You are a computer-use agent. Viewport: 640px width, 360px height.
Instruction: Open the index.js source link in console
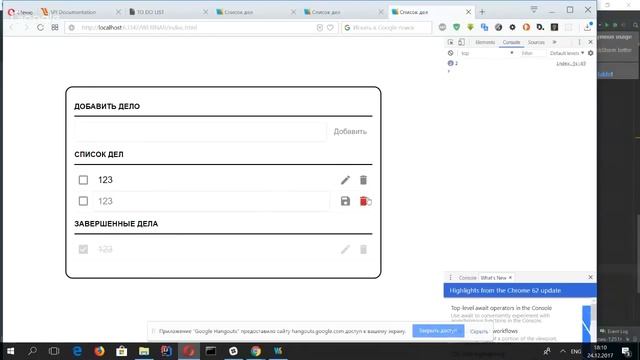point(571,63)
